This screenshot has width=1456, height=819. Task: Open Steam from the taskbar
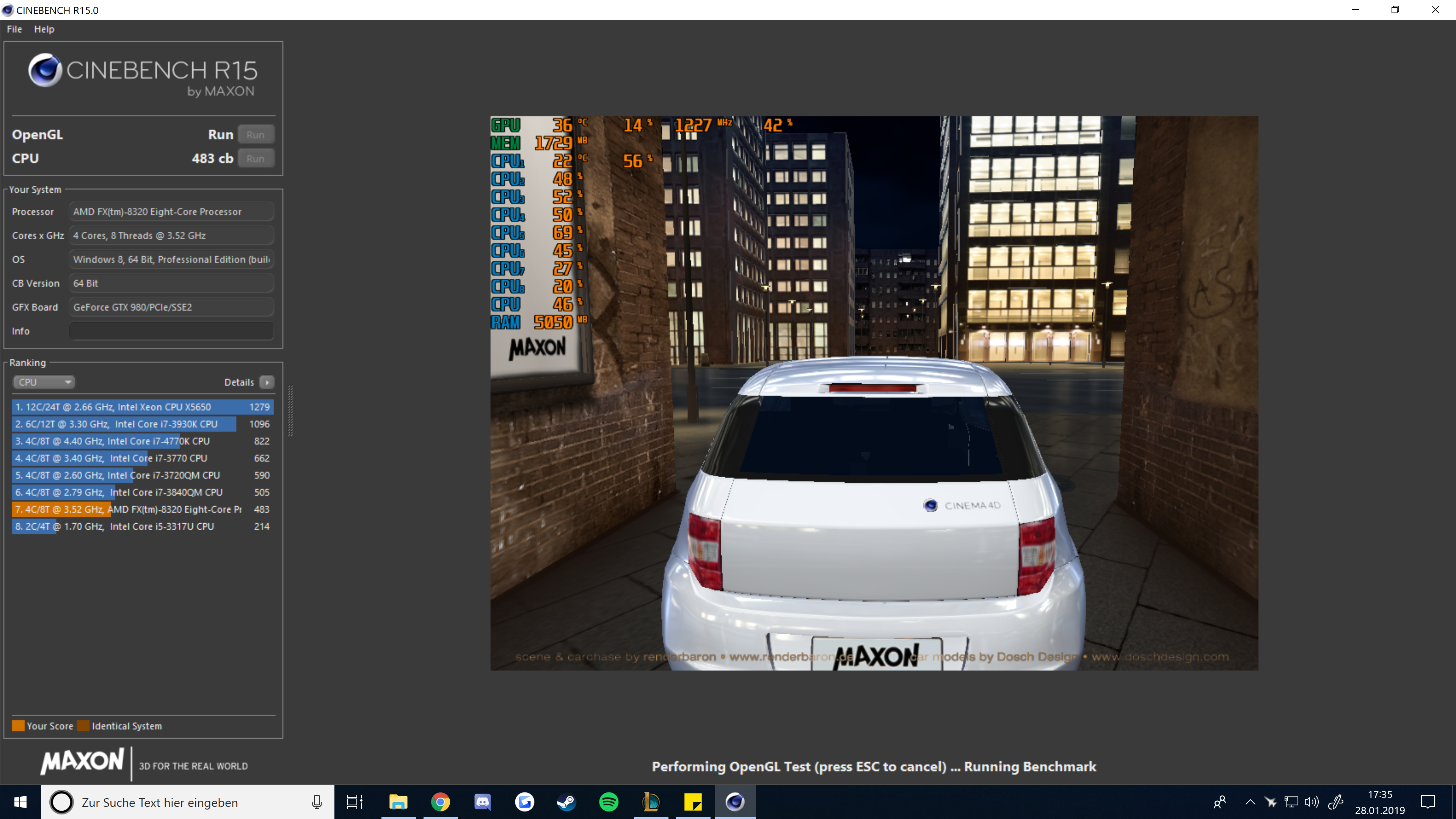[x=566, y=802]
